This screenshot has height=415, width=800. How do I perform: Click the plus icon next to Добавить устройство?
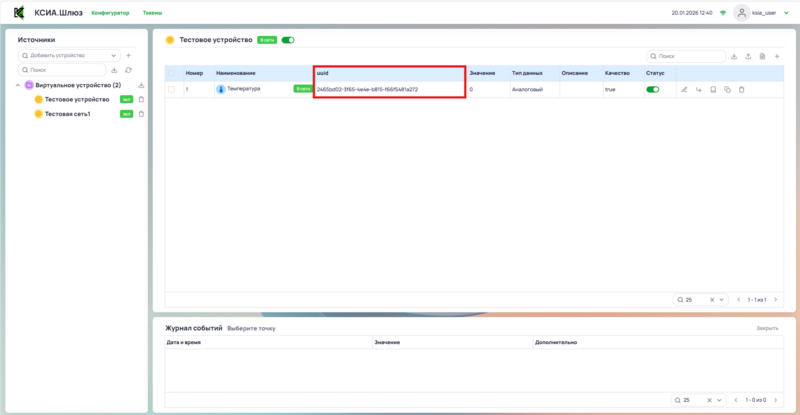(x=128, y=55)
